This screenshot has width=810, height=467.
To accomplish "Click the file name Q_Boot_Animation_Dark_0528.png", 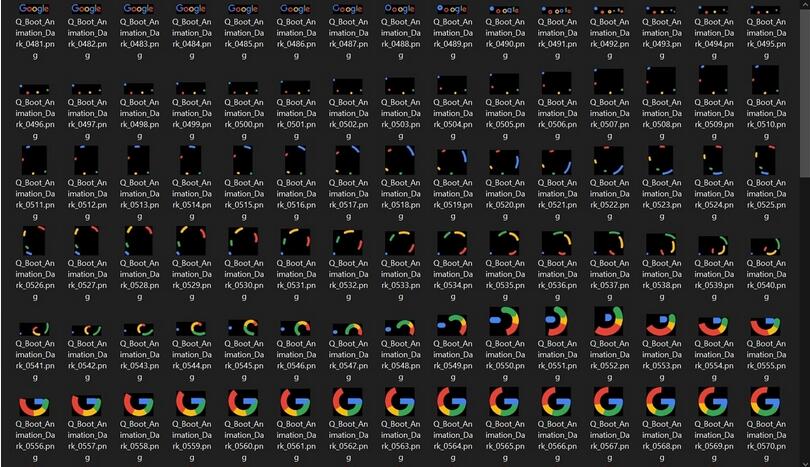I will click(x=139, y=280).
